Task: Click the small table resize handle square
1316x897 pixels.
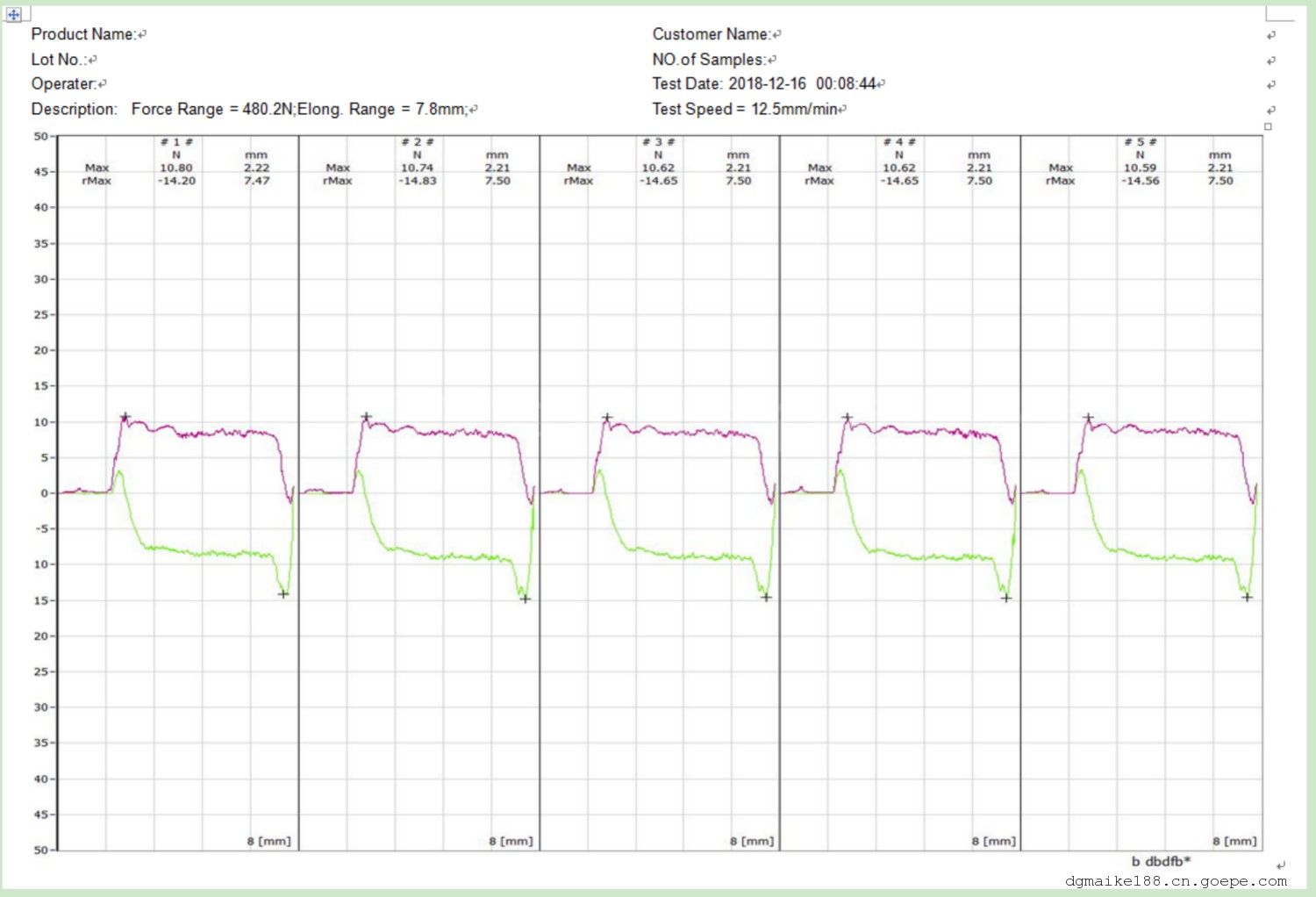Action: 1267,126
